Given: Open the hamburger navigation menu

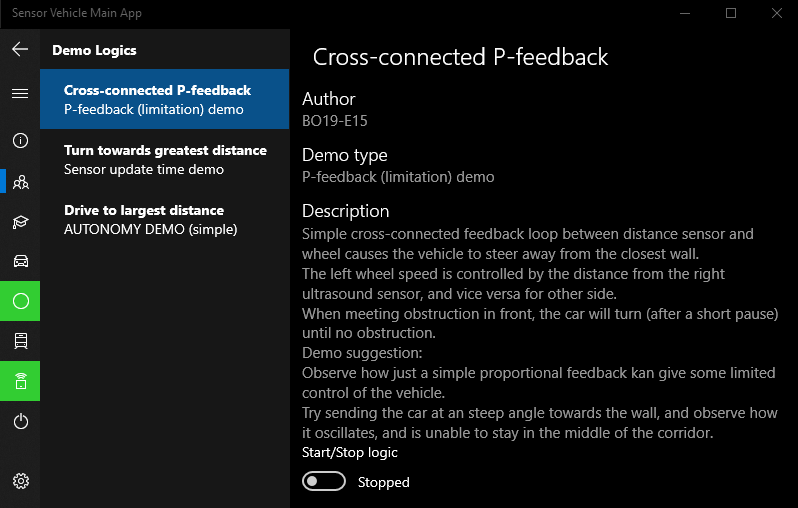Looking at the screenshot, I should pyautogui.click(x=20, y=93).
